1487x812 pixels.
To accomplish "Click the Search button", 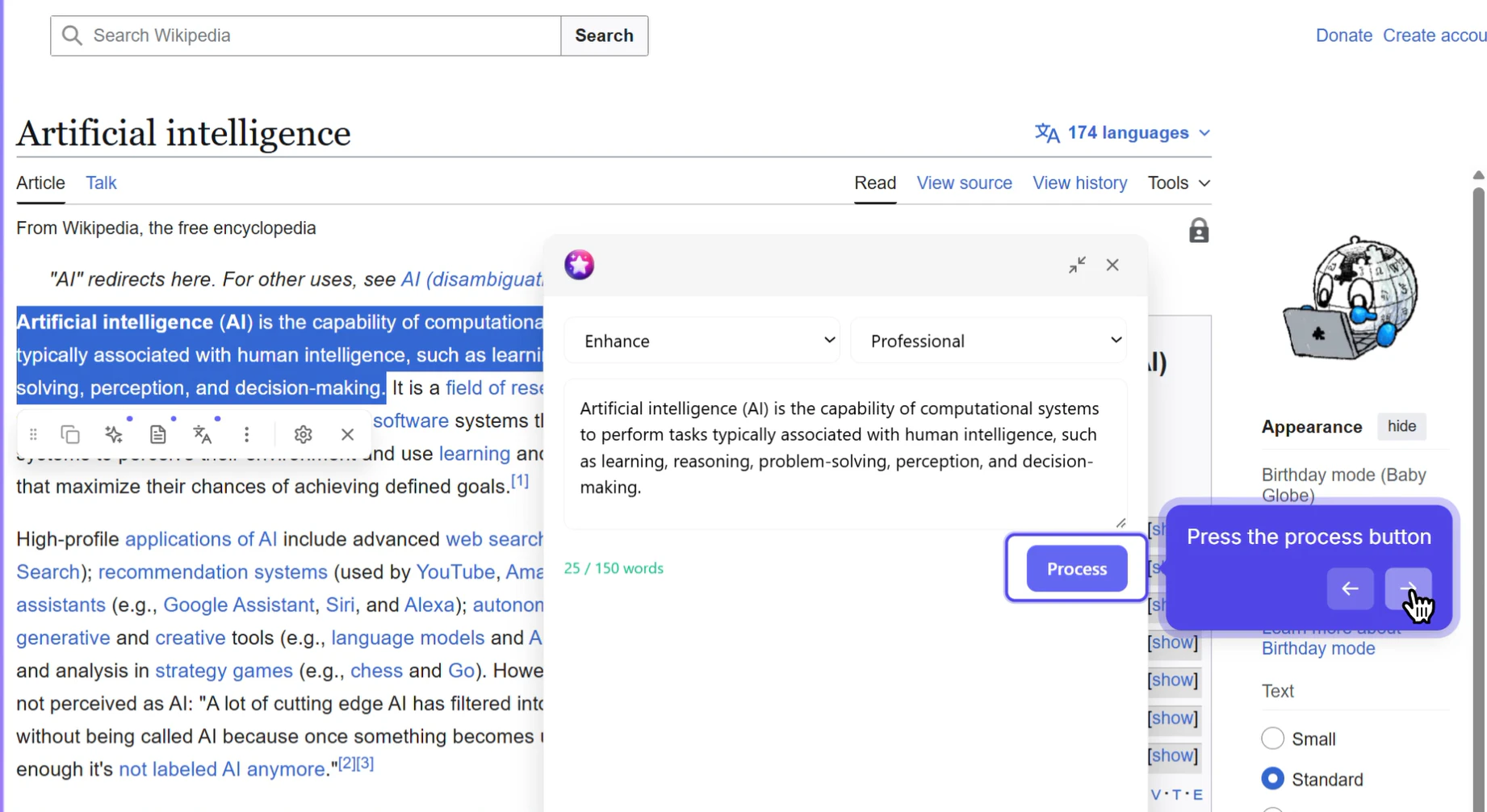I will point(604,36).
